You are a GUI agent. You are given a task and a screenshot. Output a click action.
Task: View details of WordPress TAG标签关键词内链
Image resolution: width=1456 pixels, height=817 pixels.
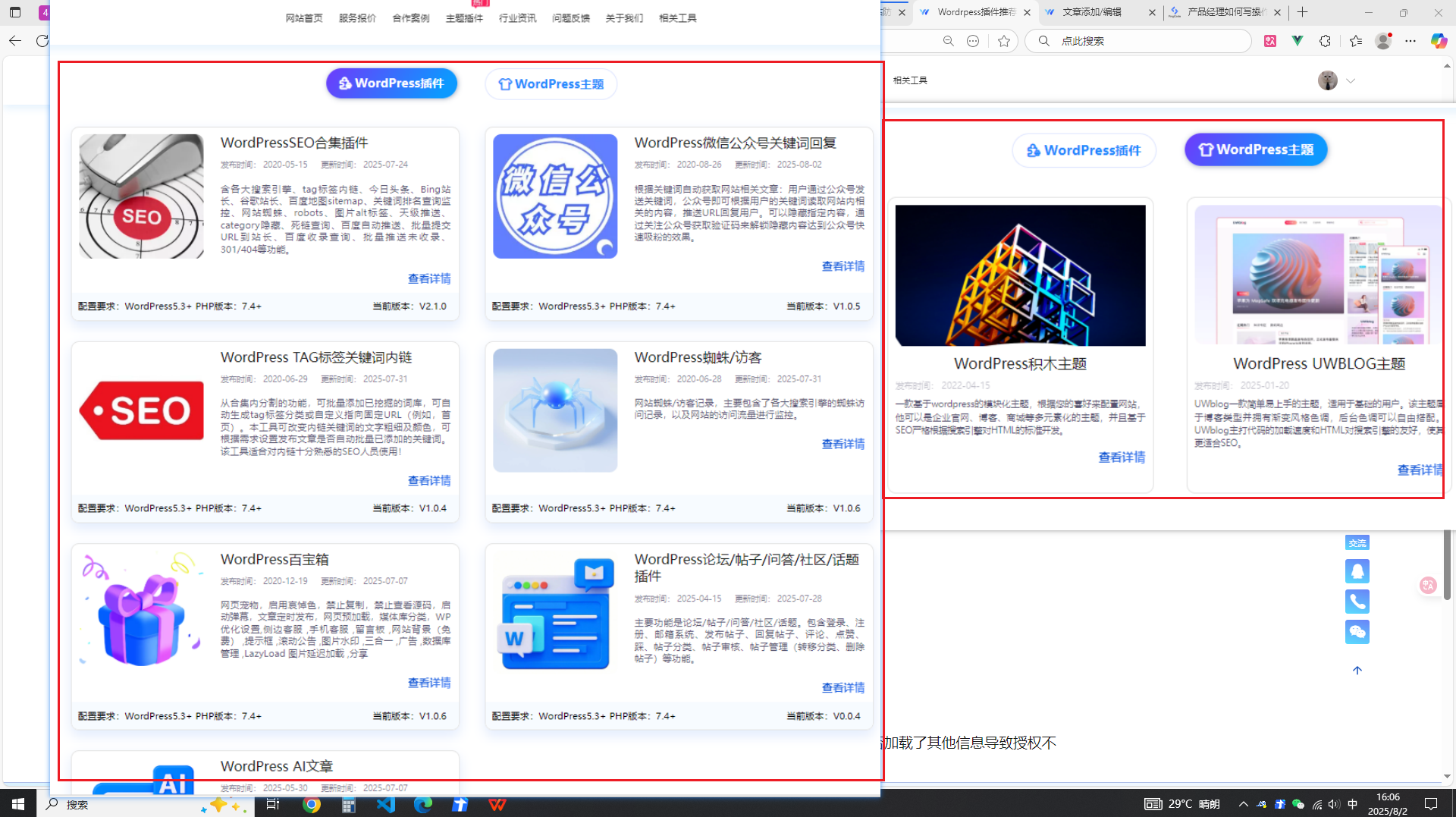[x=429, y=481]
